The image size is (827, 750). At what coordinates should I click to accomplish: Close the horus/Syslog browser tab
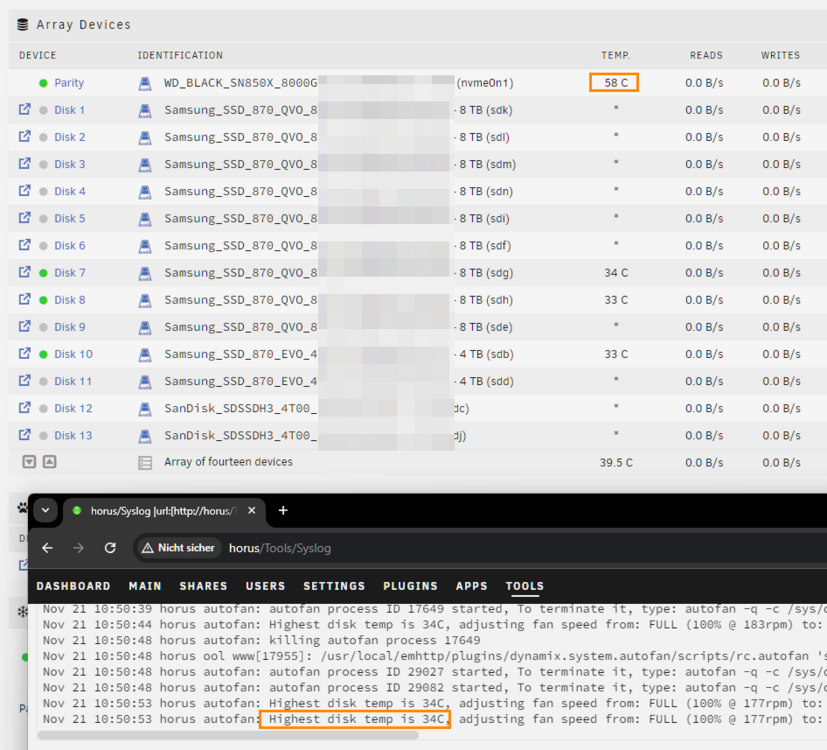pyautogui.click(x=252, y=510)
